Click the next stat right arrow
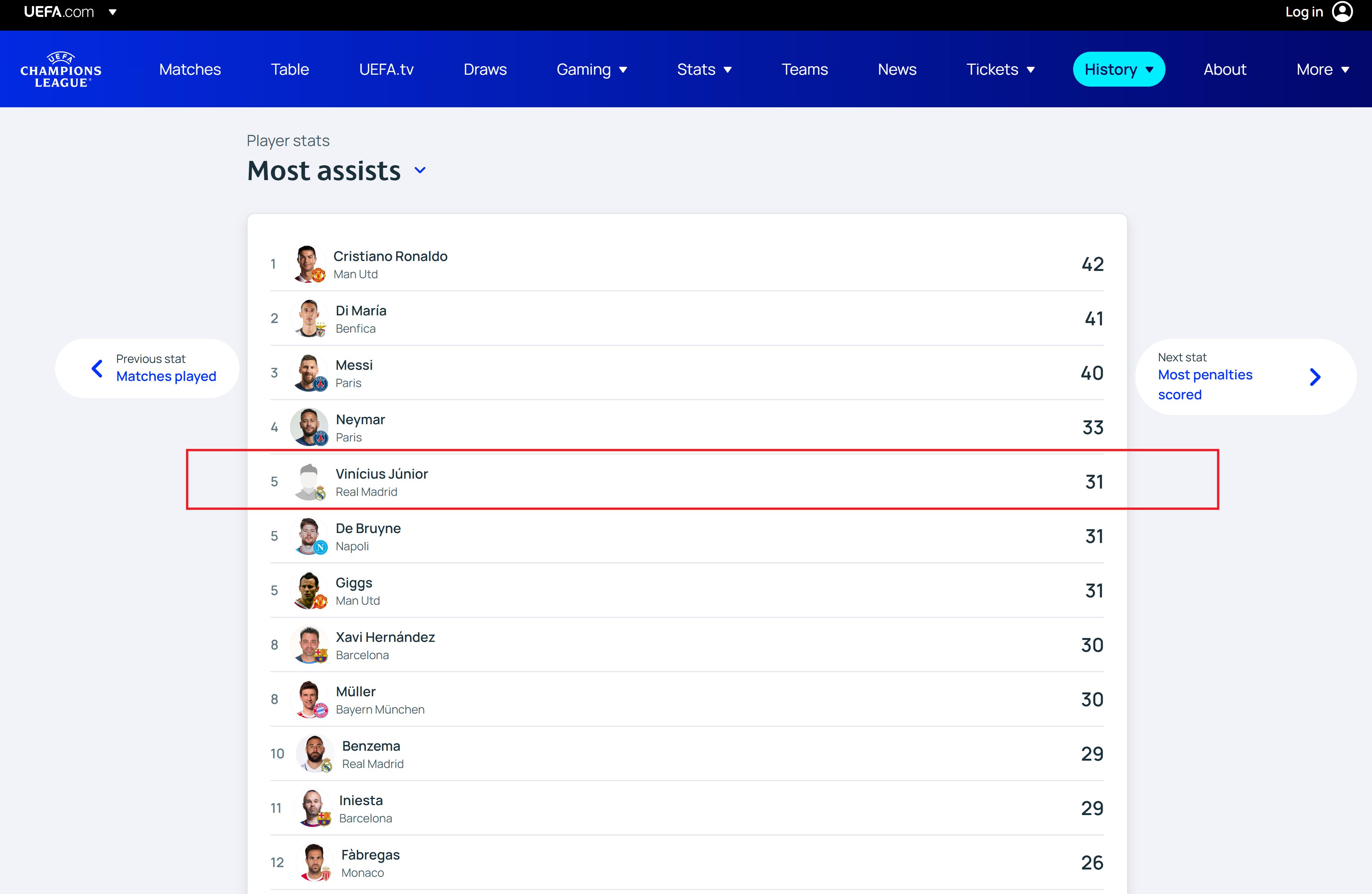Viewport: 1372px width, 894px height. pos(1315,377)
